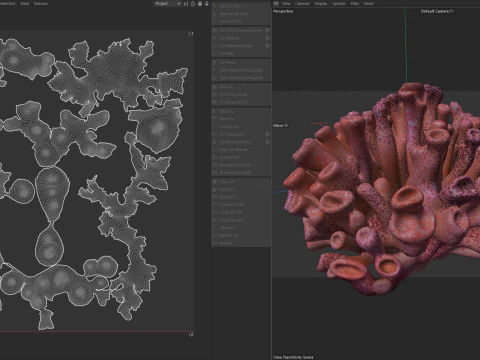Screen dimensions: 480x360
Task: Open options gear for Set UVW from Projection
Action: (267, 30)
